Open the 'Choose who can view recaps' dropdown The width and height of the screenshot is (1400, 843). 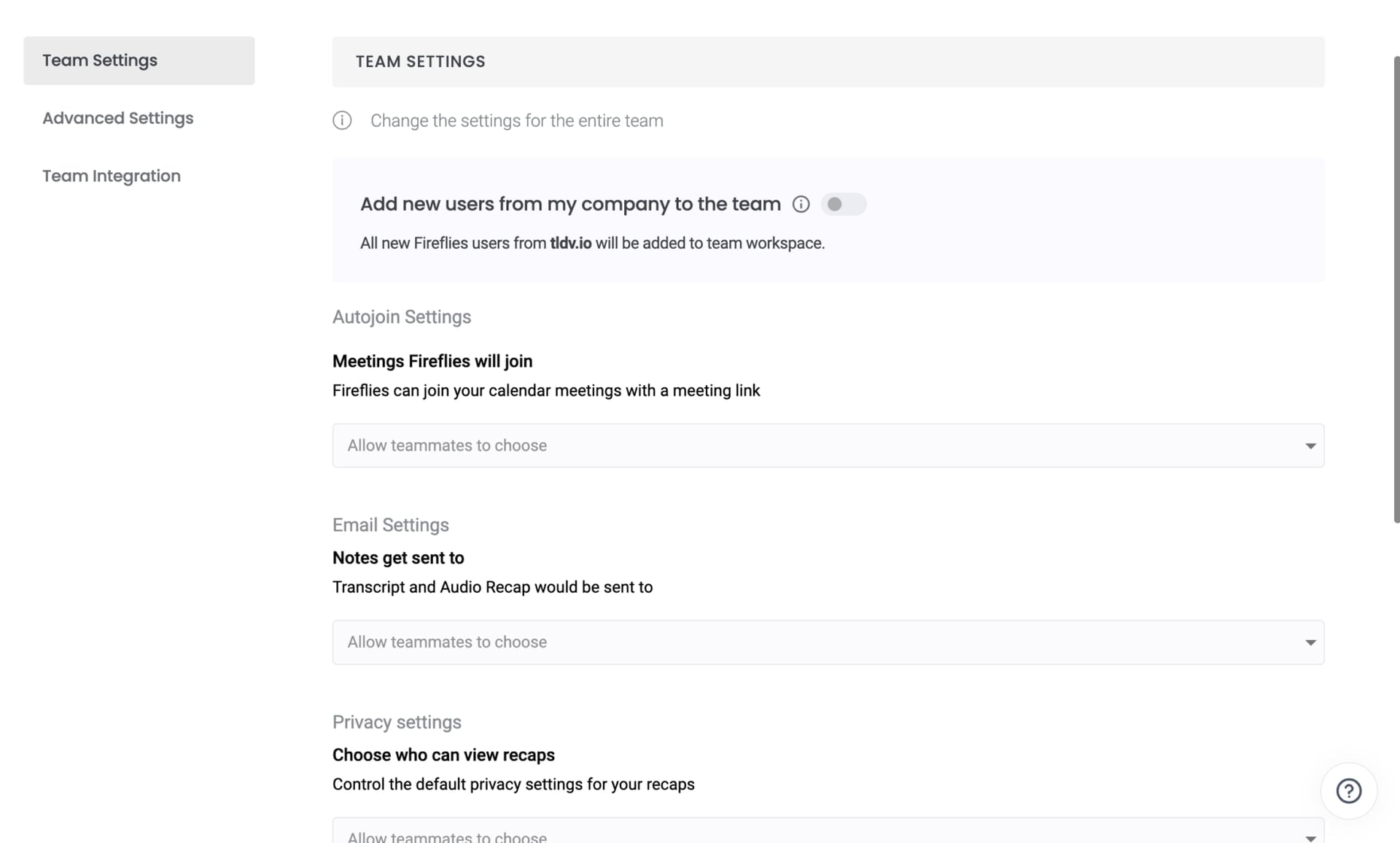point(828,831)
